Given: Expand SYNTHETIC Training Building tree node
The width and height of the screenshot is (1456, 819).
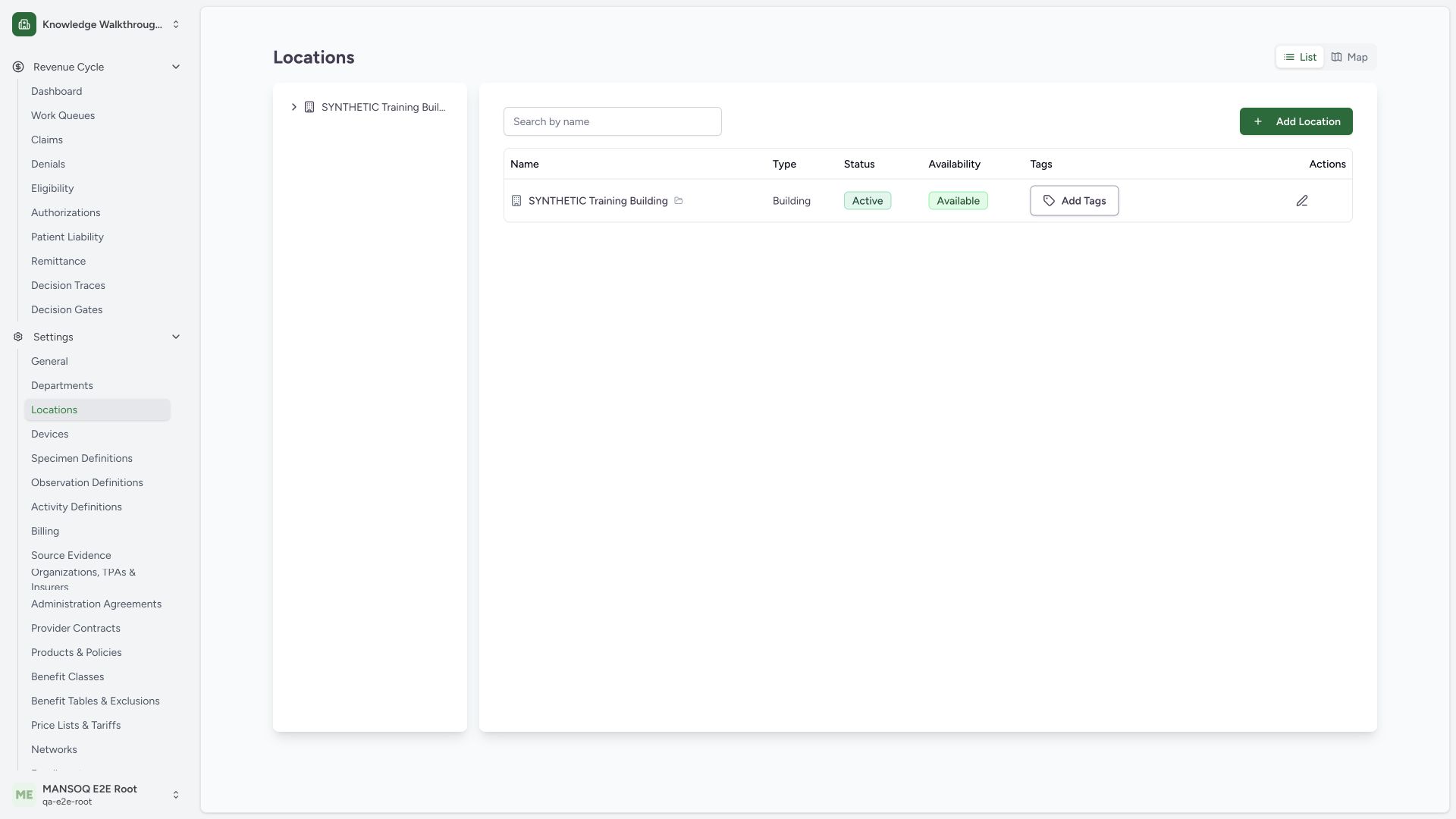Looking at the screenshot, I should (294, 107).
